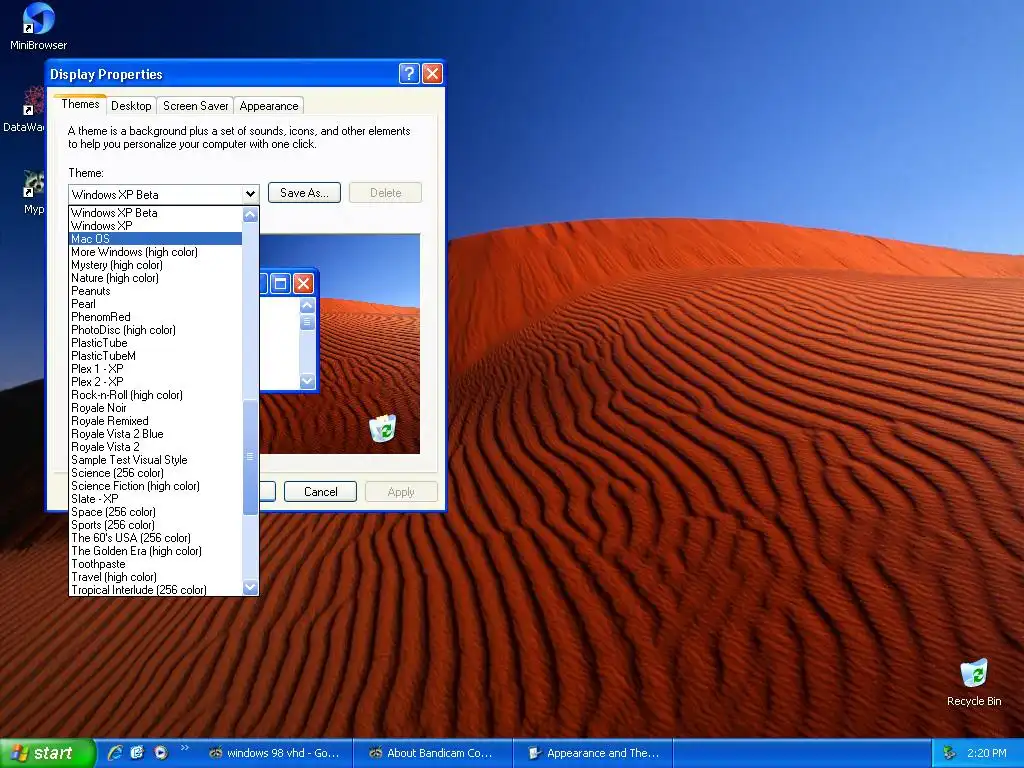
Task: Choose Nature (high color) theme
Action: (155, 278)
